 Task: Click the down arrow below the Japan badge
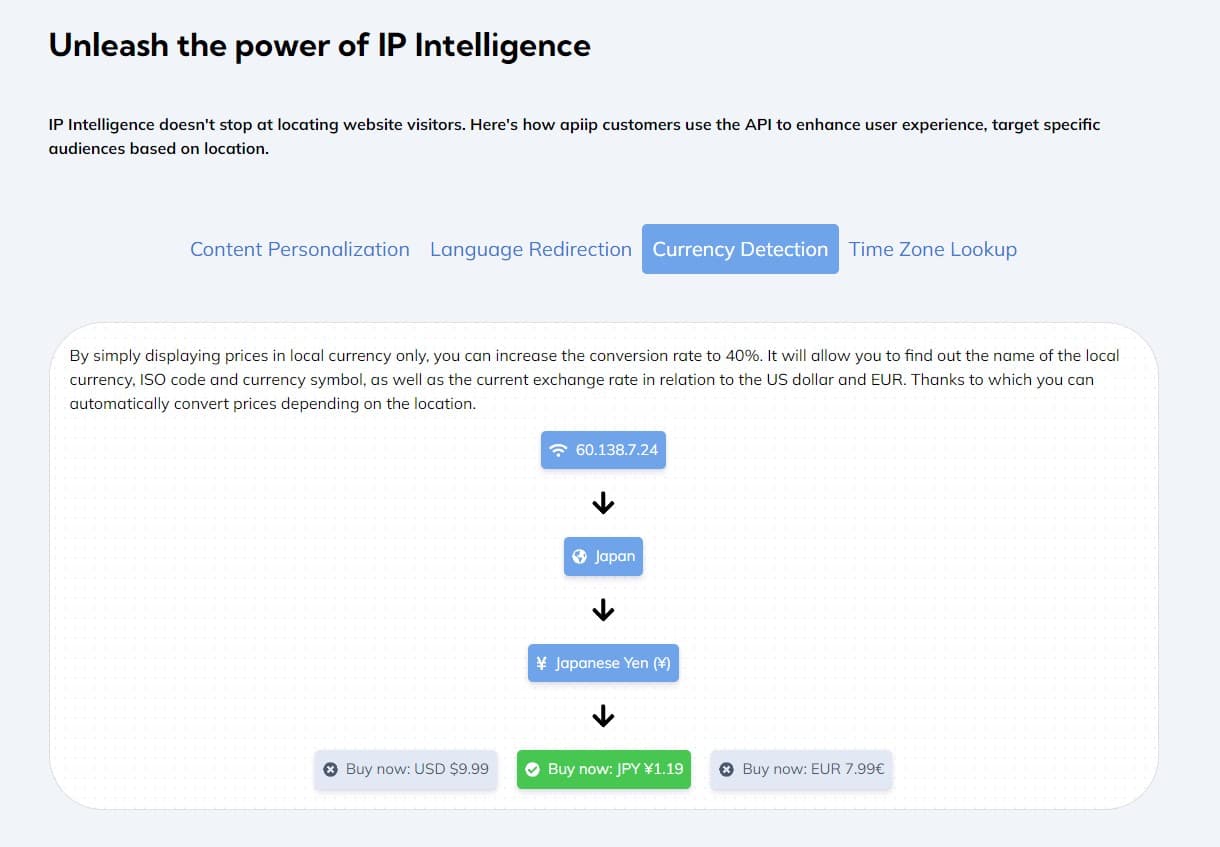(603, 610)
